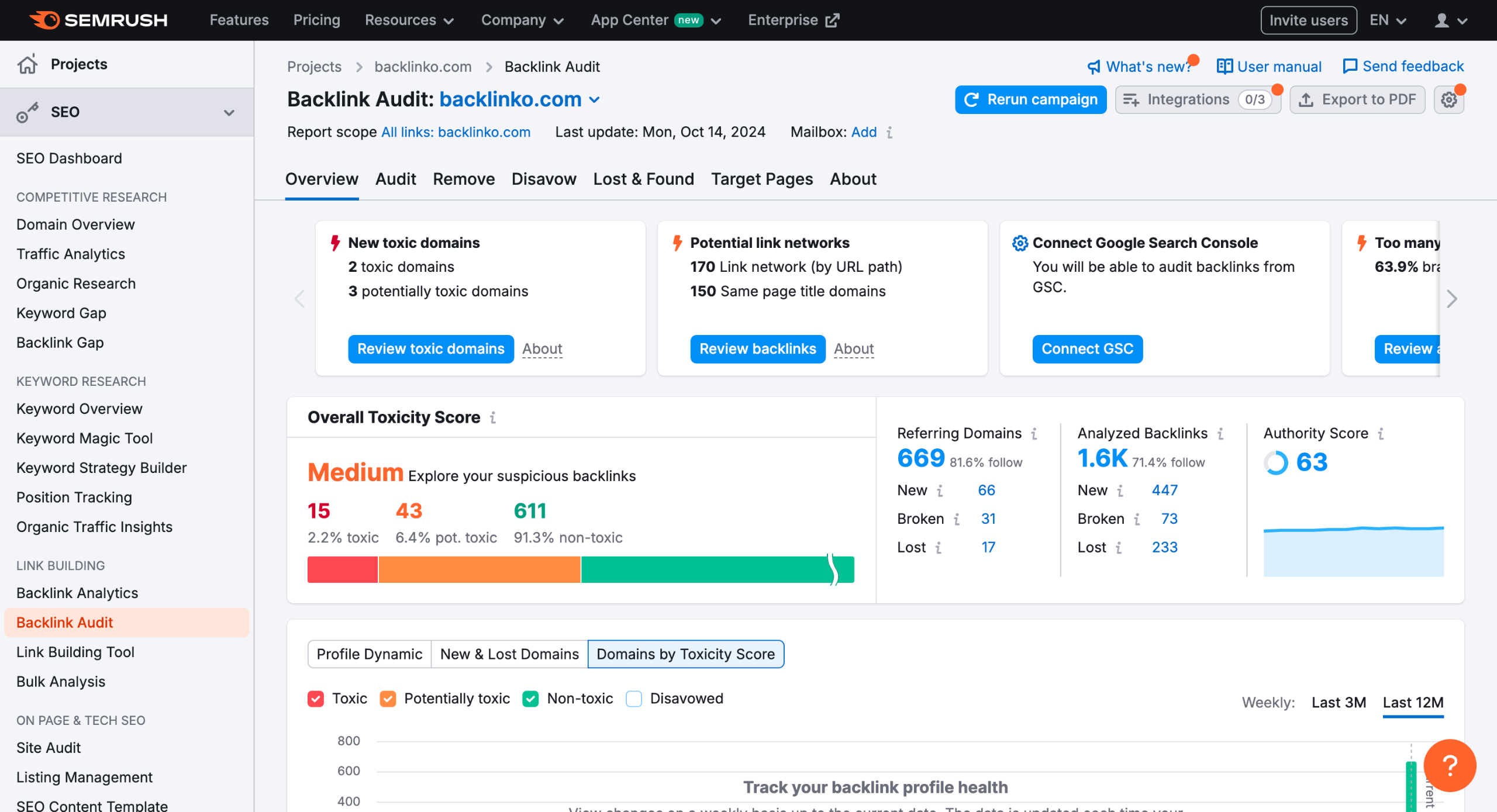Switch to the Disavow tab
This screenshot has height=812, width=1497.
[543, 179]
